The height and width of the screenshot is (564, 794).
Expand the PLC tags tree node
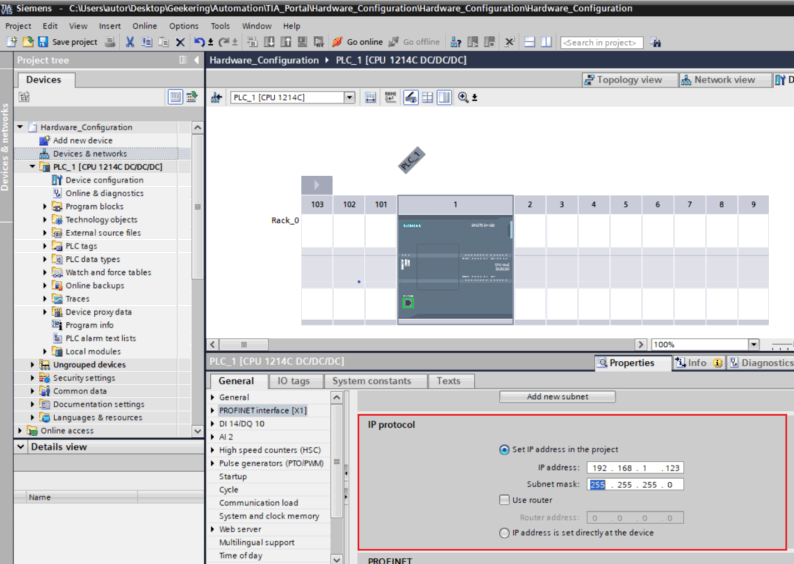pos(45,246)
